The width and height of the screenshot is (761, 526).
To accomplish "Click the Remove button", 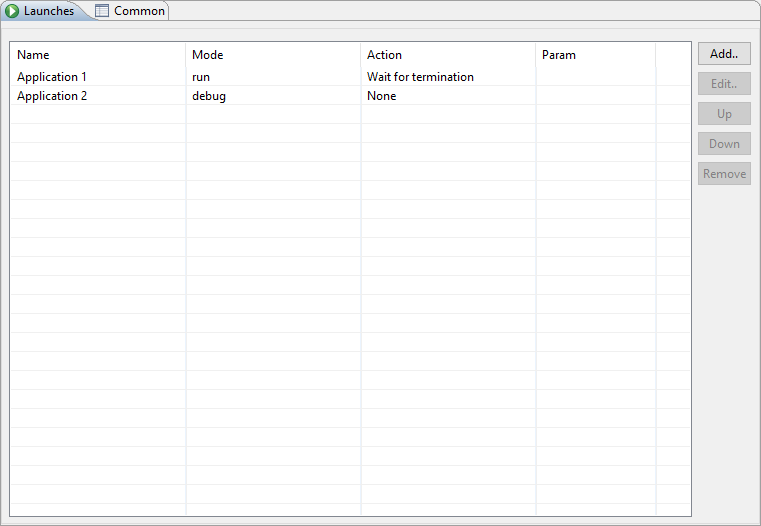I will coord(724,174).
